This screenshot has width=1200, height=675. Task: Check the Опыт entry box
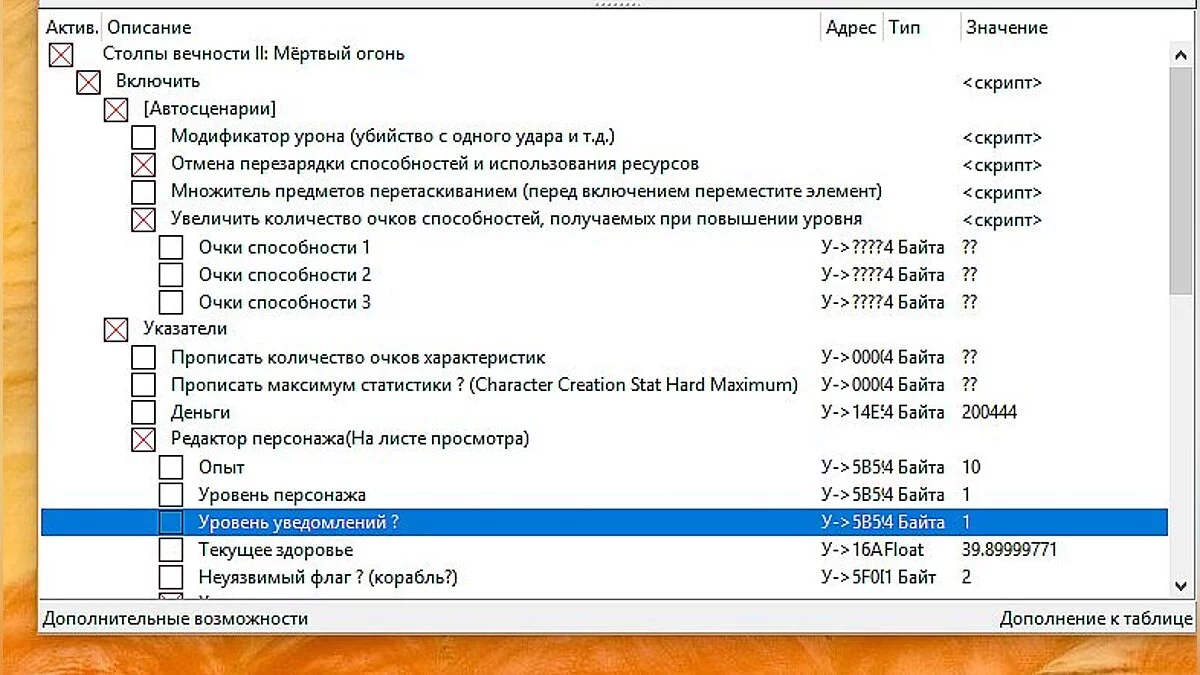point(171,467)
